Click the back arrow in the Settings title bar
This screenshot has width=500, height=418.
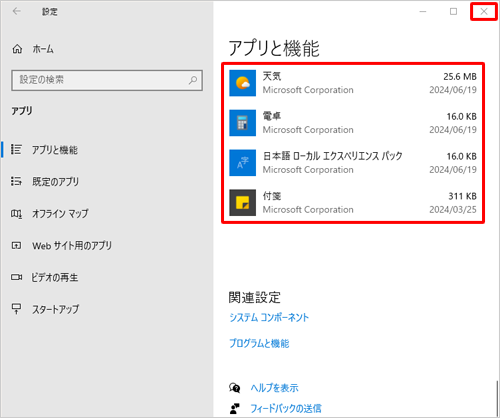point(16,11)
